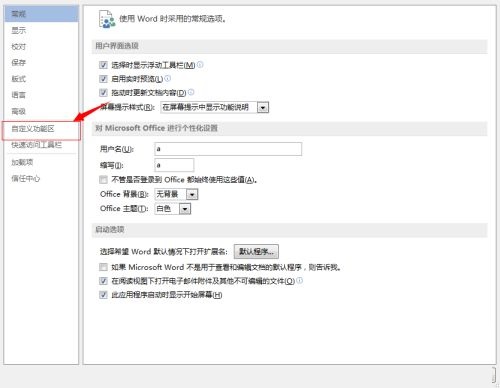Toggle 选择时显示浮动工具栏 checkbox
This screenshot has width=500, height=388.
pos(103,65)
